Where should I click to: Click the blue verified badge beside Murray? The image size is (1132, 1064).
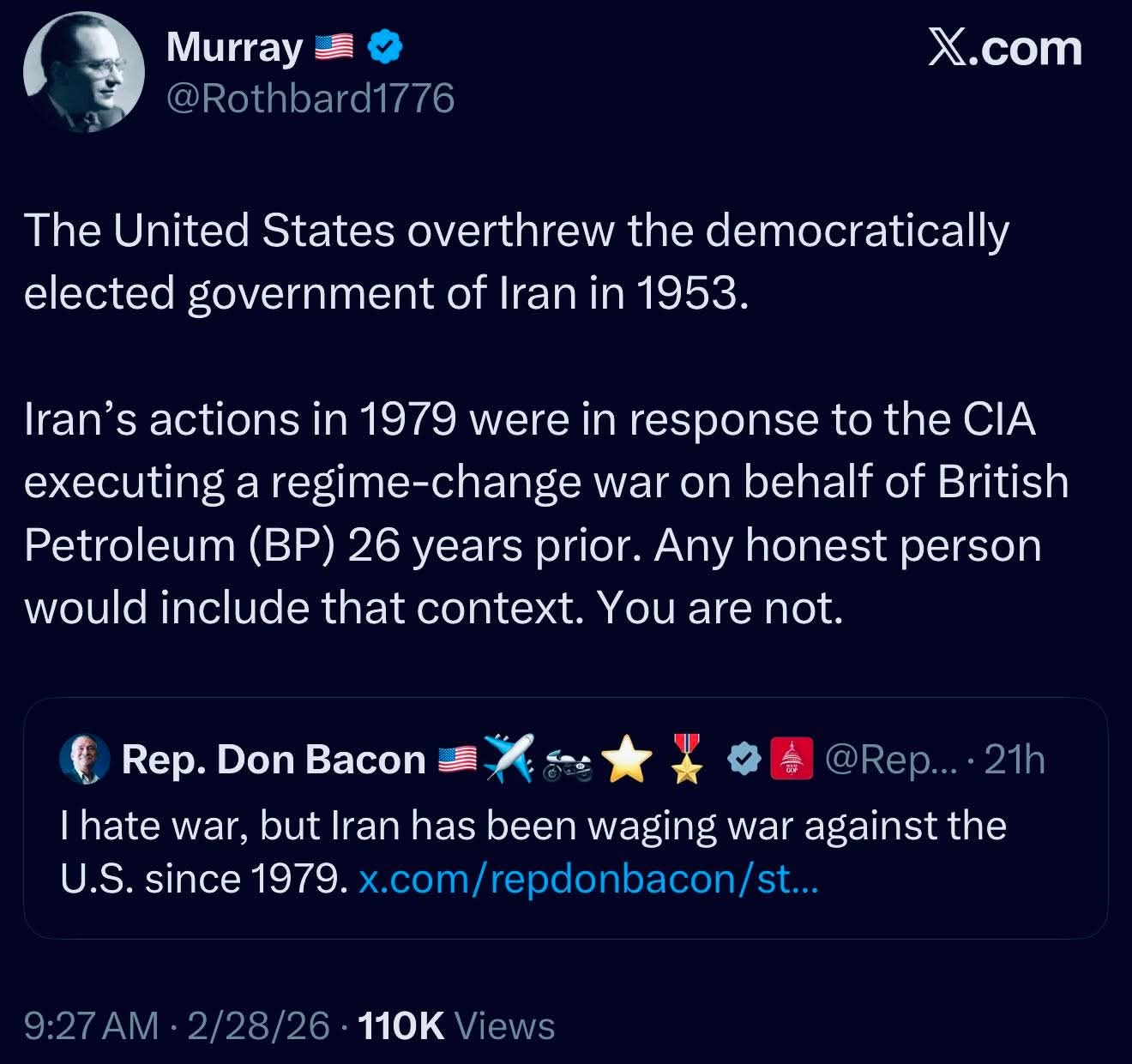[386, 48]
